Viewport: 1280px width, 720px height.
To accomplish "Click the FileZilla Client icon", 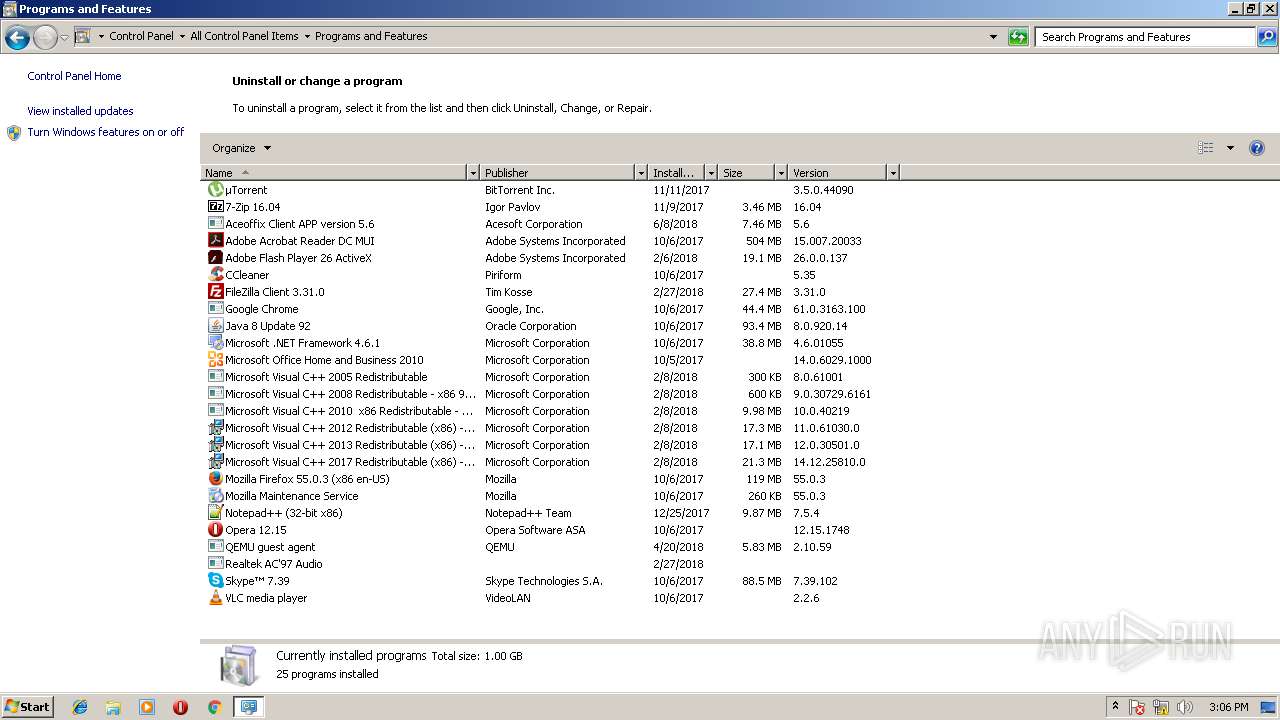I will [215, 292].
